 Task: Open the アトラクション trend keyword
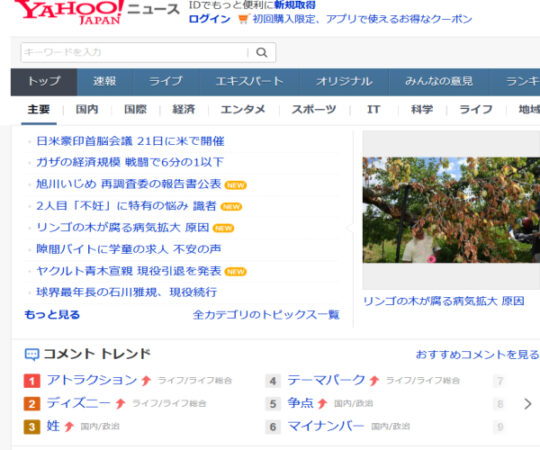click(92, 380)
